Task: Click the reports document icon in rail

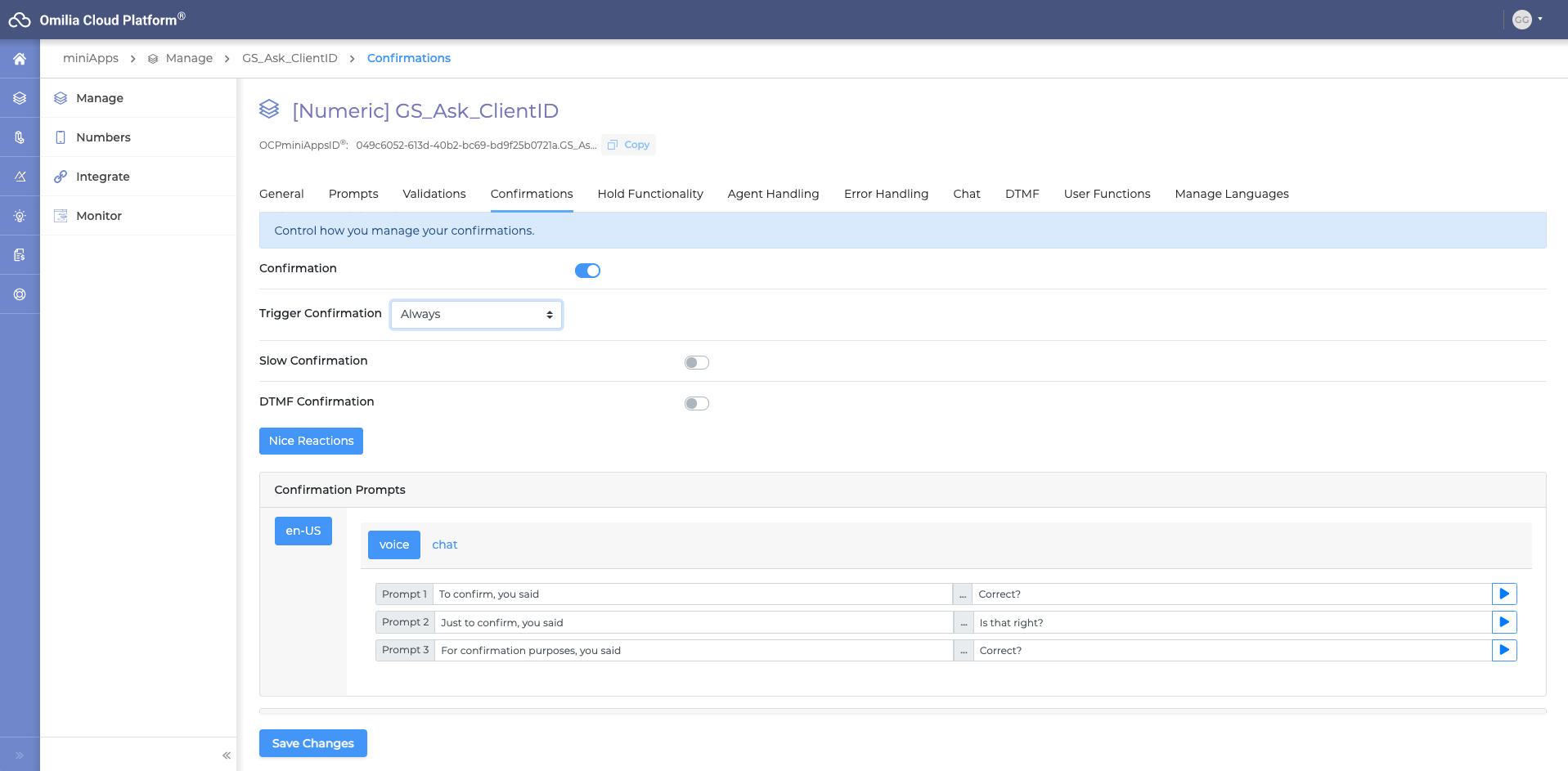Action: (20, 255)
